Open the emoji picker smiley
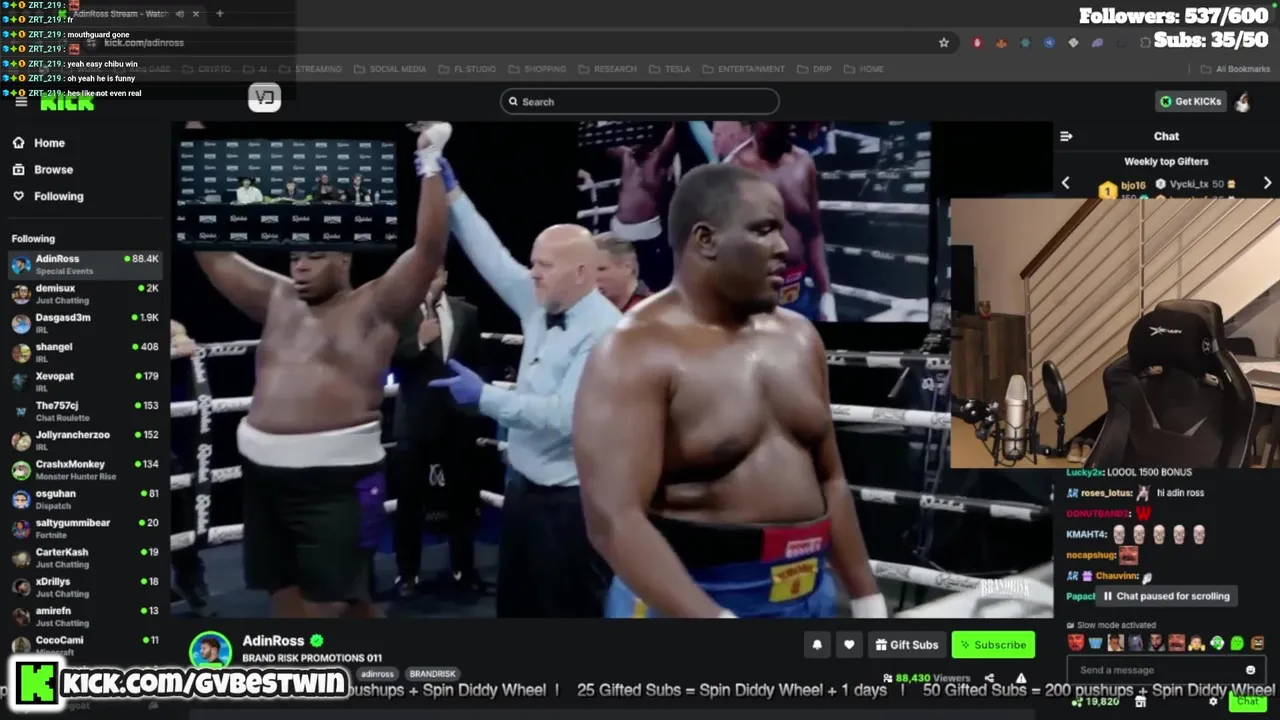 coord(1250,670)
